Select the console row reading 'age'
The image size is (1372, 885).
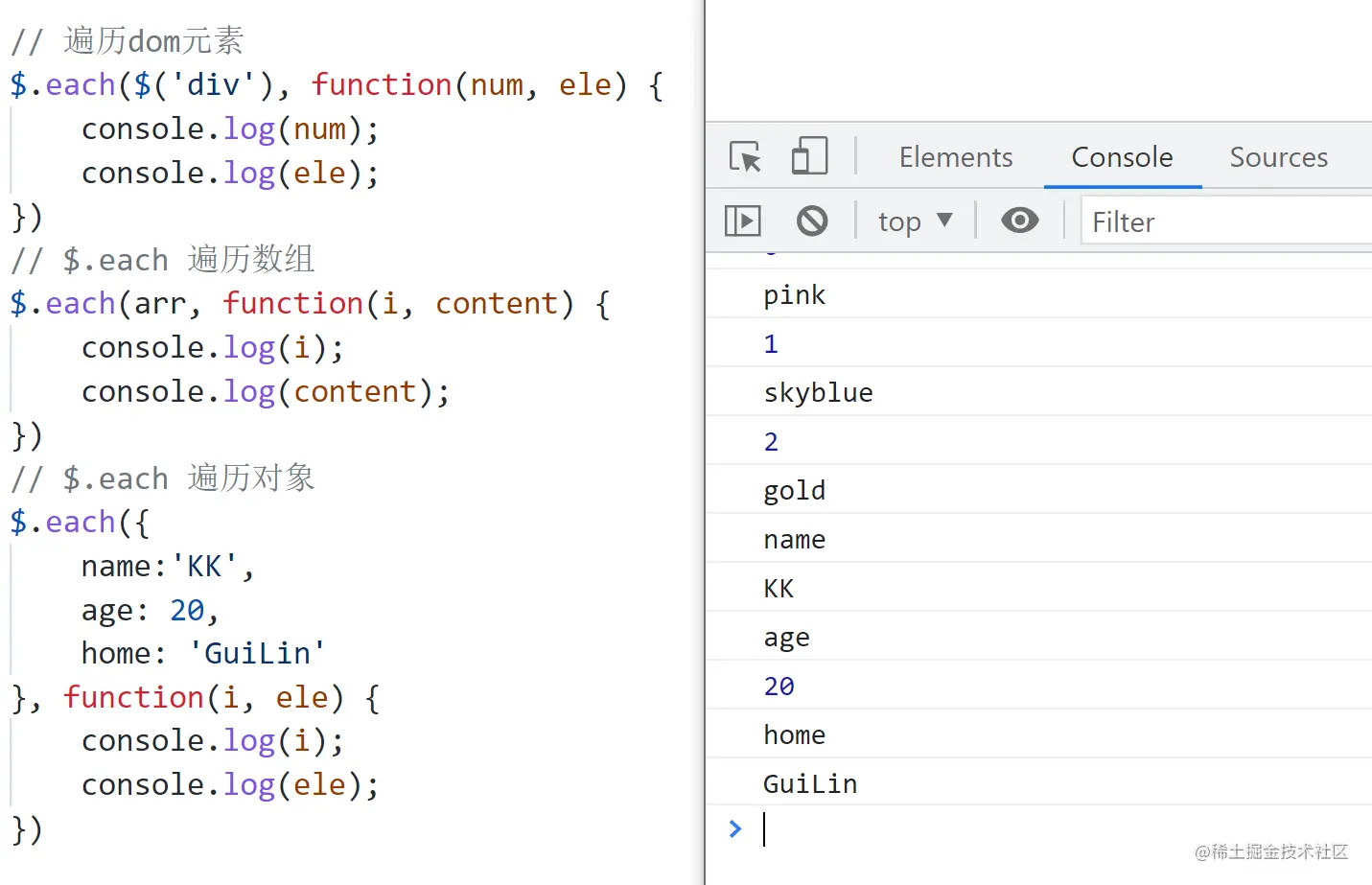1038,637
